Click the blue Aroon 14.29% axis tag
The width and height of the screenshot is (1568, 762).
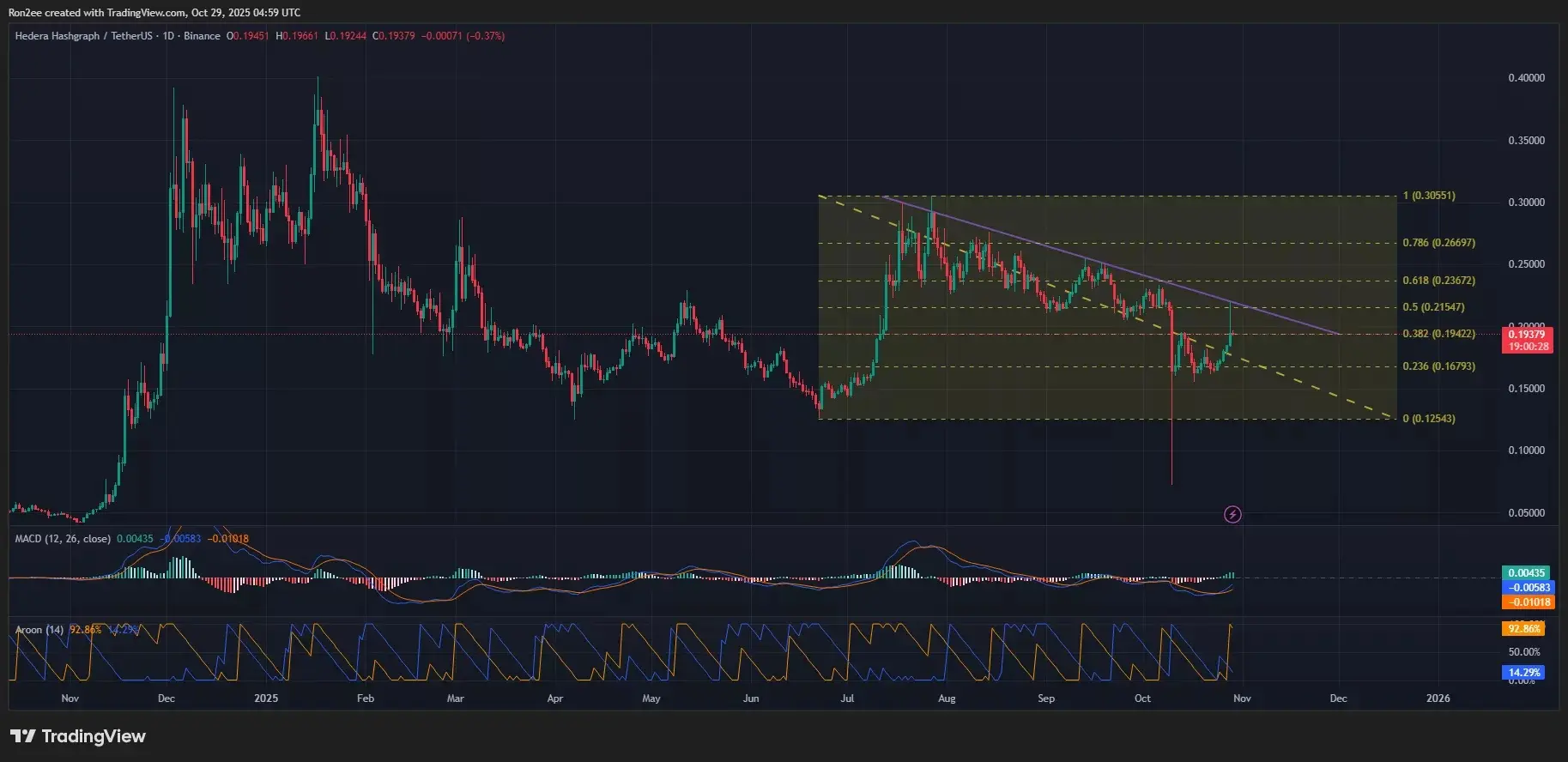click(1524, 673)
